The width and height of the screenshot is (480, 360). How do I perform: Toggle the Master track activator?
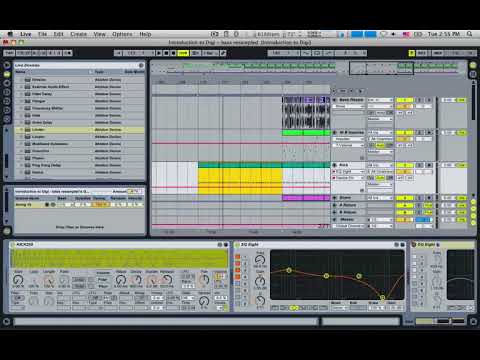(404, 220)
